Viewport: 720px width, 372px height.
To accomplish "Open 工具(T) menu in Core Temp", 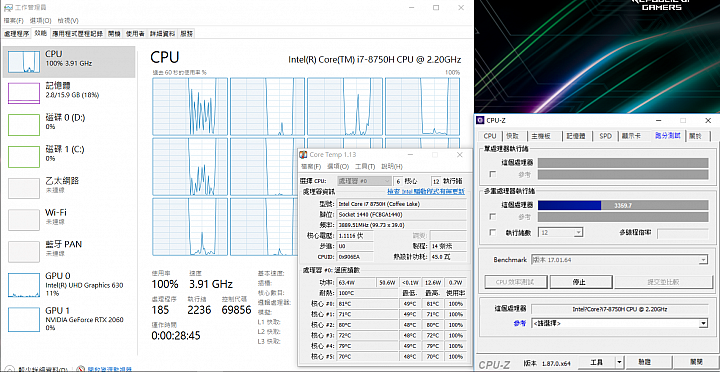I will pyautogui.click(x=365, y=166).
